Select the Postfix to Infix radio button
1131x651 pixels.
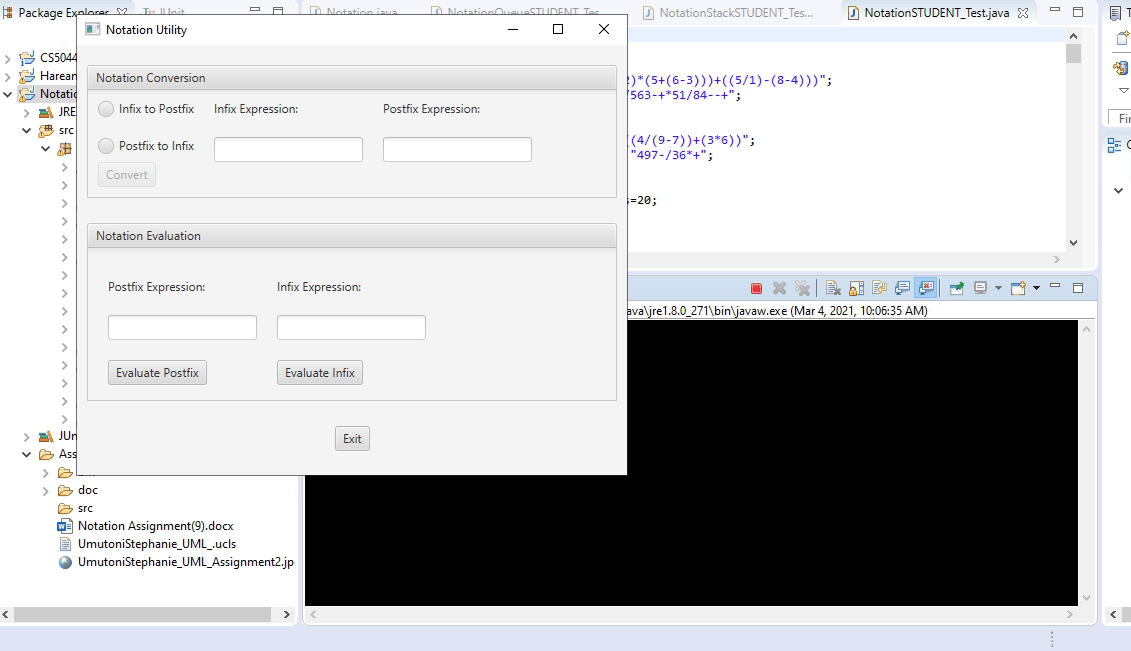[106, 146]
